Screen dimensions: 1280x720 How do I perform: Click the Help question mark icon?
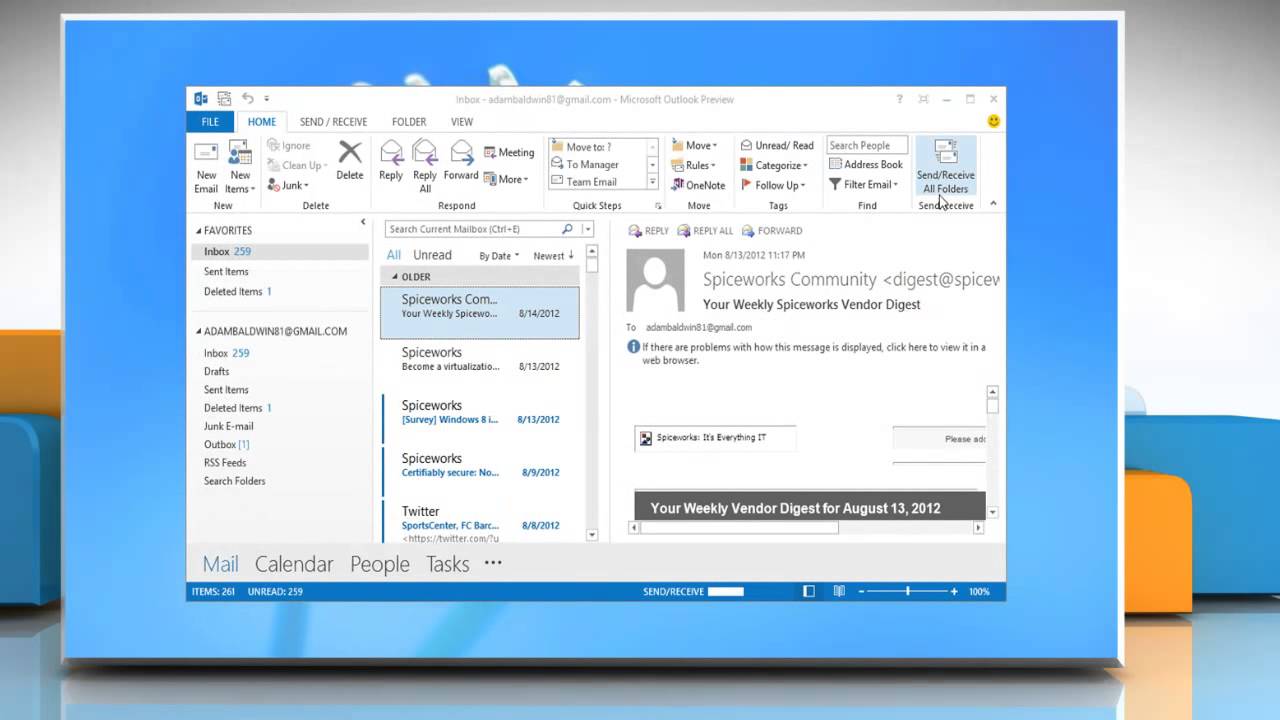click(x=899, y=99)
